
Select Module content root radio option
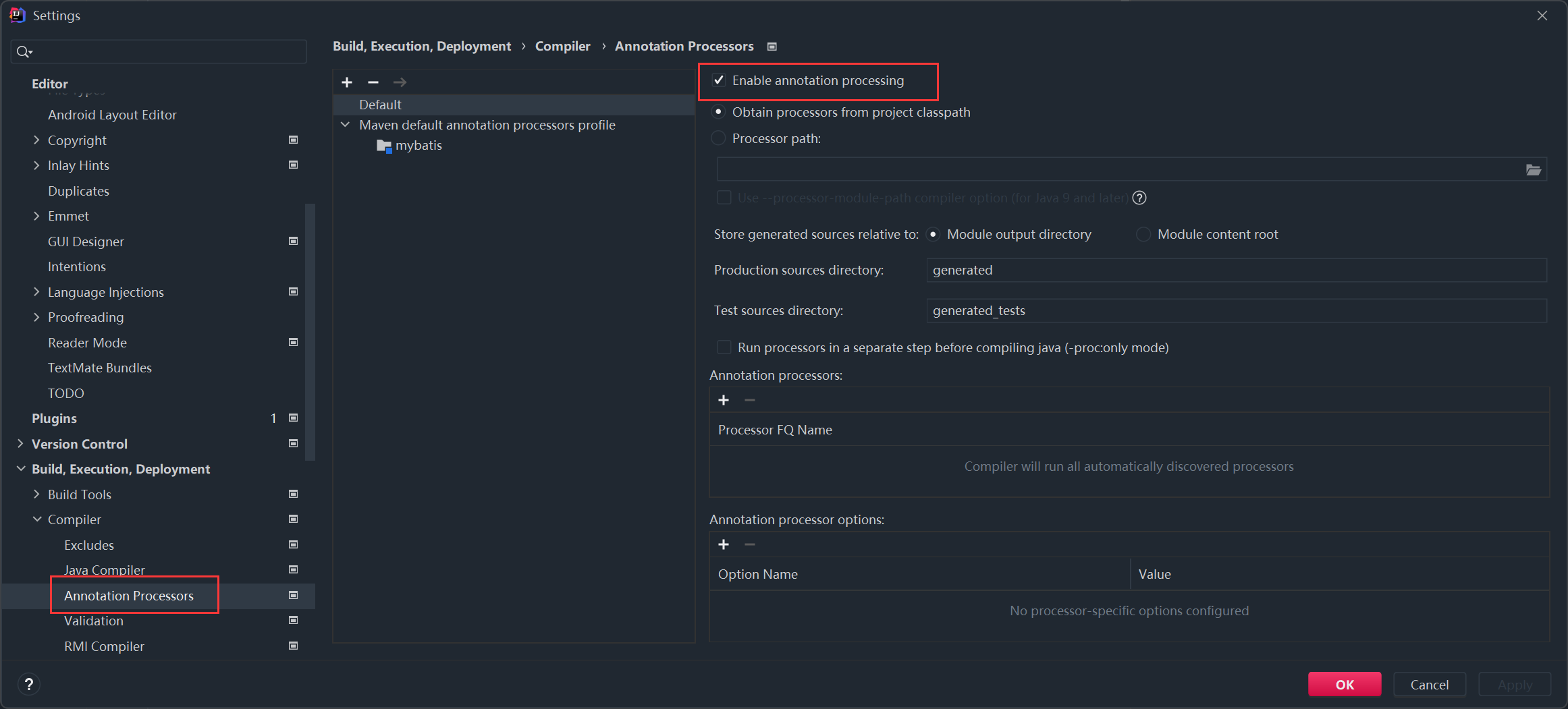click(x=1143, y=234)
